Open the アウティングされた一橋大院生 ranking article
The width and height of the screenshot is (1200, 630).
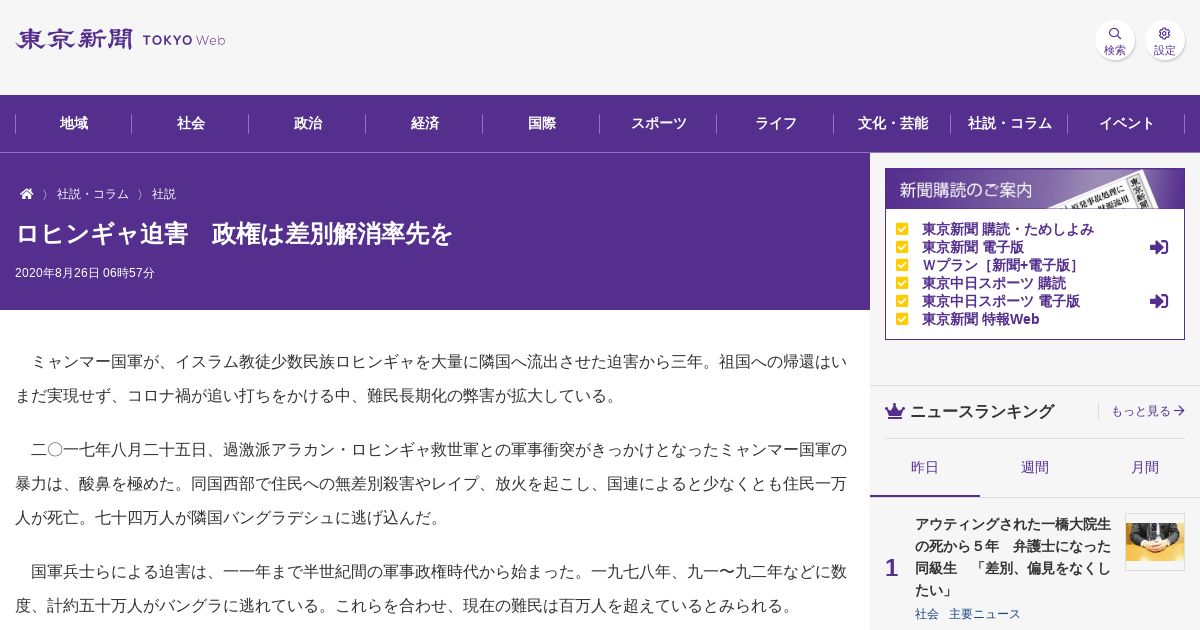coord(1013,557)
